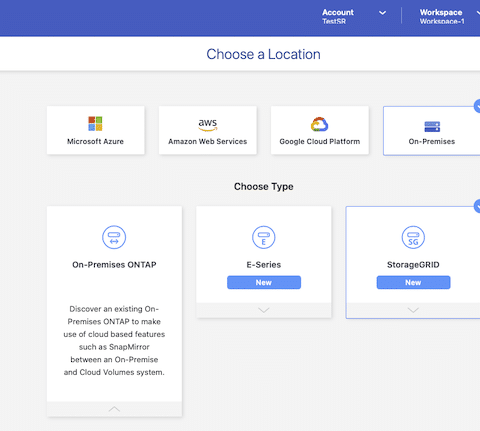Screen dimensions: 480x431
Task: Click the Workspace-1 name
Action: (442, 21)
